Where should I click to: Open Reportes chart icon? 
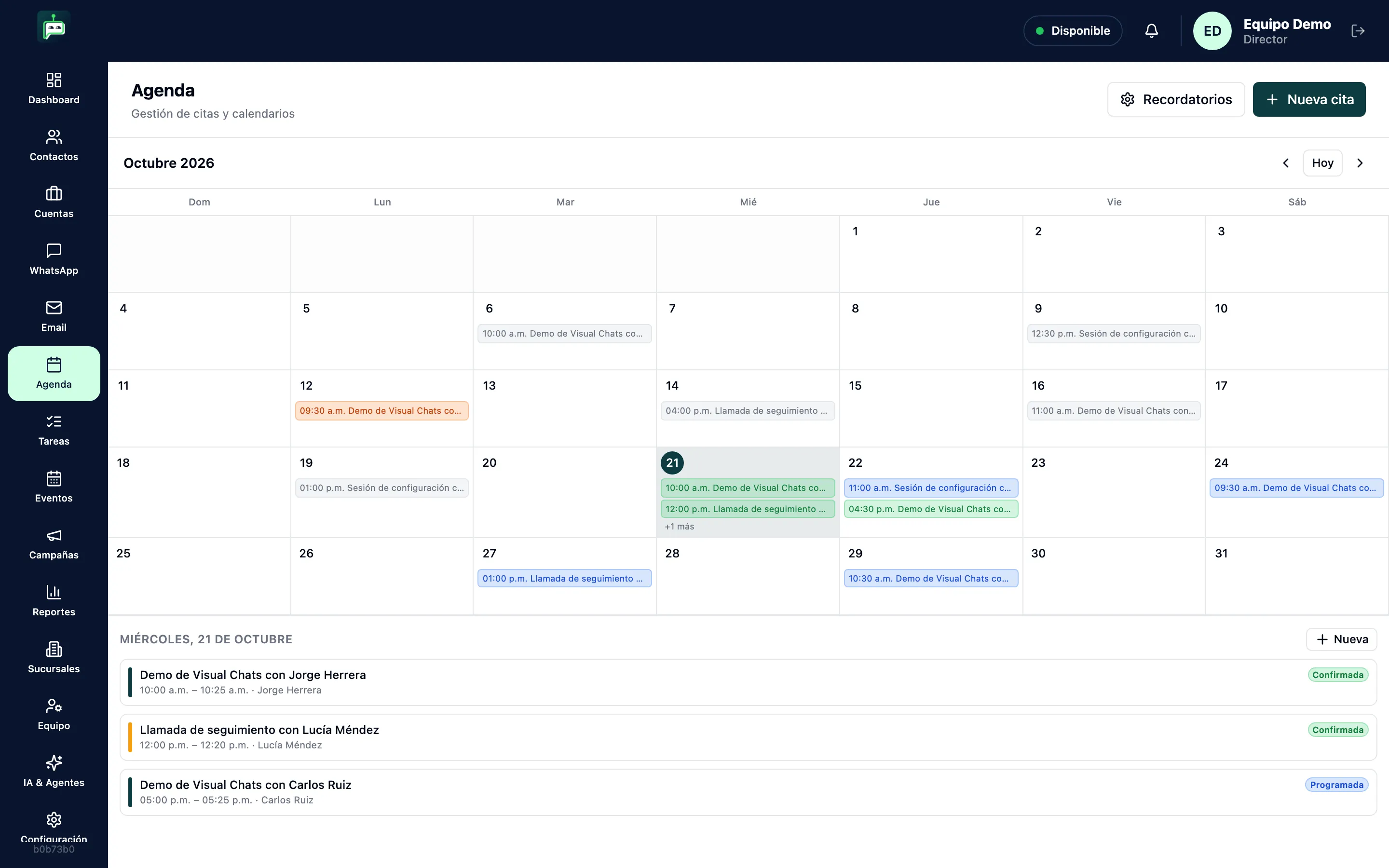click(54, 600)
